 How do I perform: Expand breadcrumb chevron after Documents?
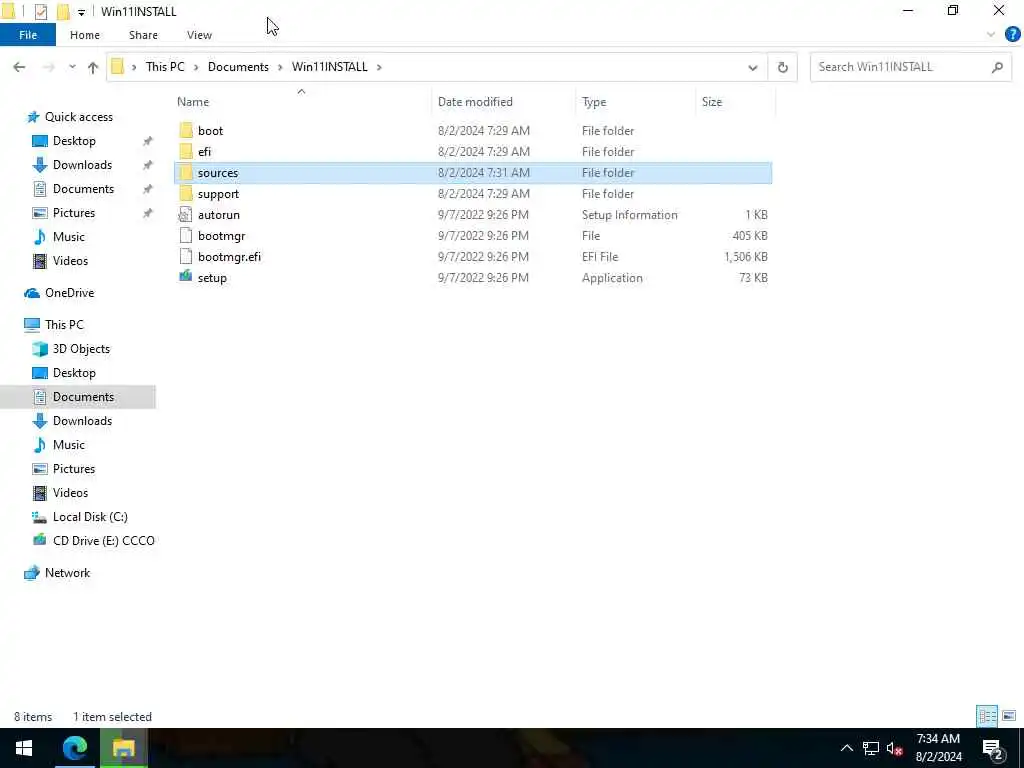pos(280,67)
